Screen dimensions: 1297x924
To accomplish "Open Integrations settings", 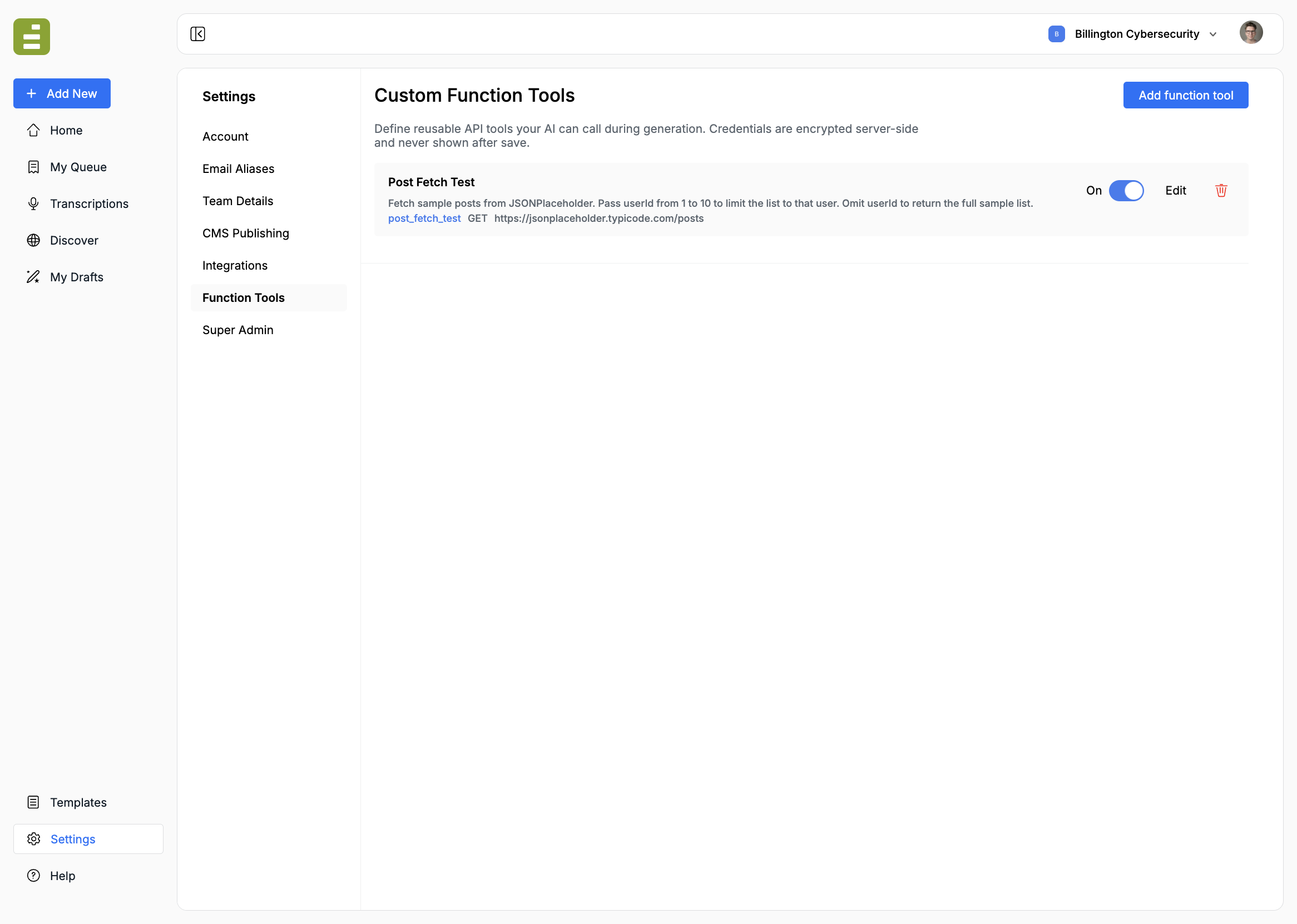I will click(269, 266).
